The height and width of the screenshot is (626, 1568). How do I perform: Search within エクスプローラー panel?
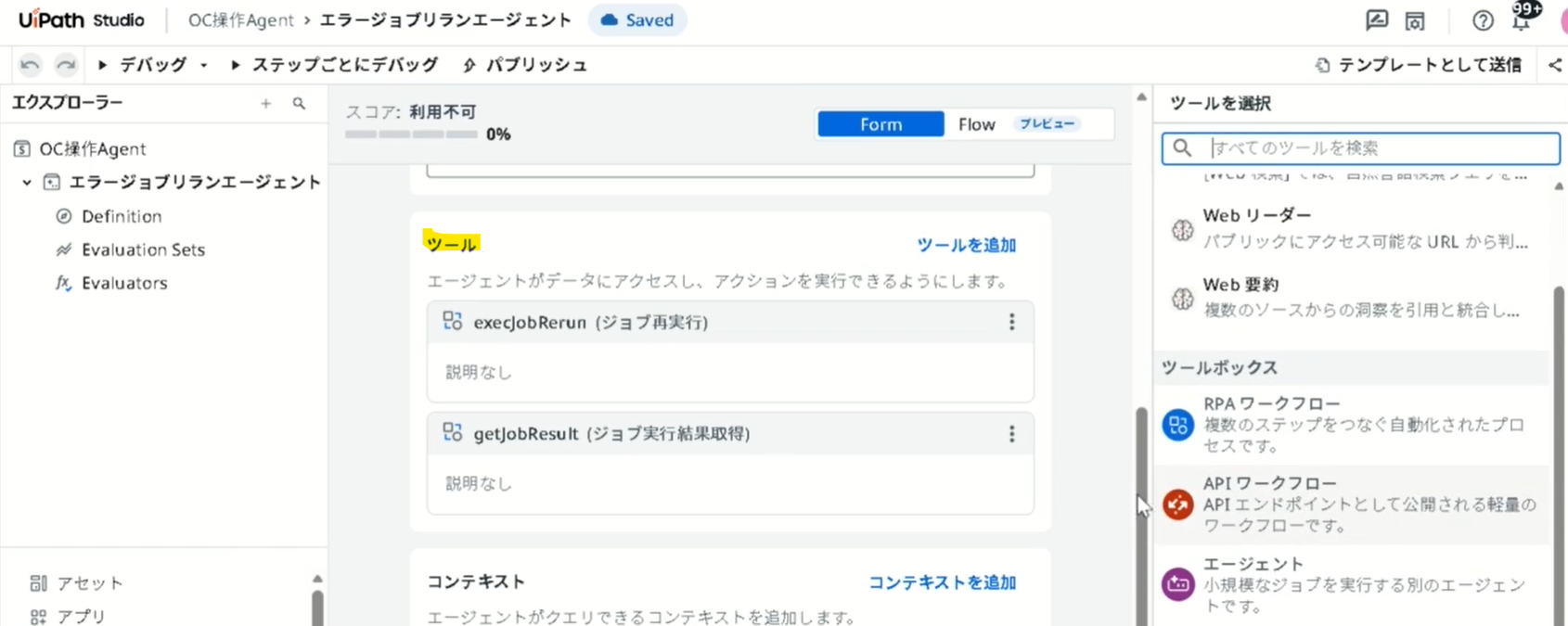(299, 104)
